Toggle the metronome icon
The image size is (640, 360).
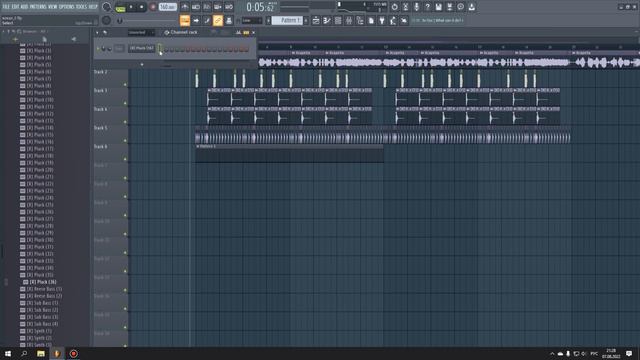pyautogui.click(x=185, y=7)
